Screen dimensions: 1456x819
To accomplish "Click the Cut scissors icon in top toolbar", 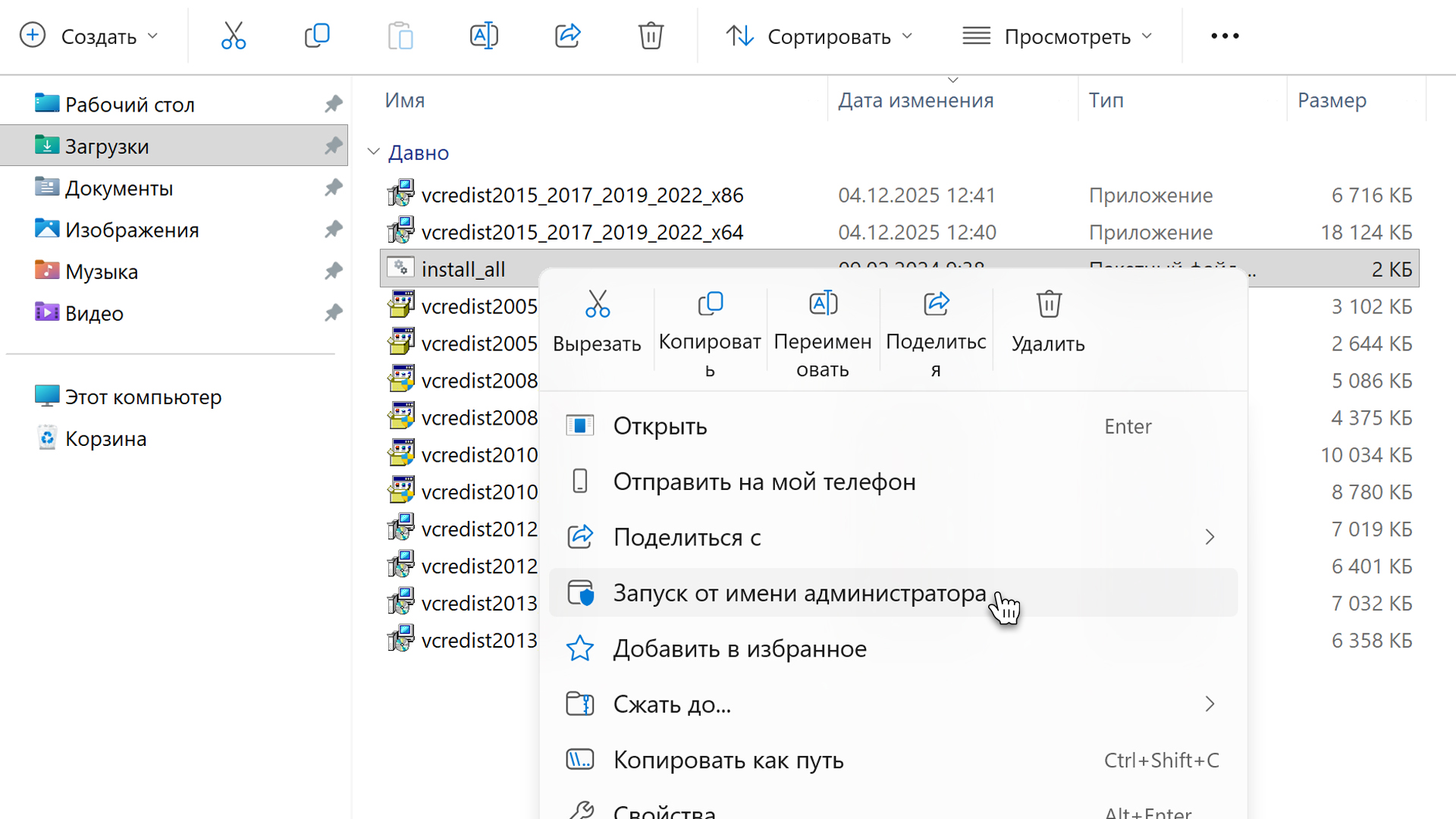I will [x=233, y=36].
